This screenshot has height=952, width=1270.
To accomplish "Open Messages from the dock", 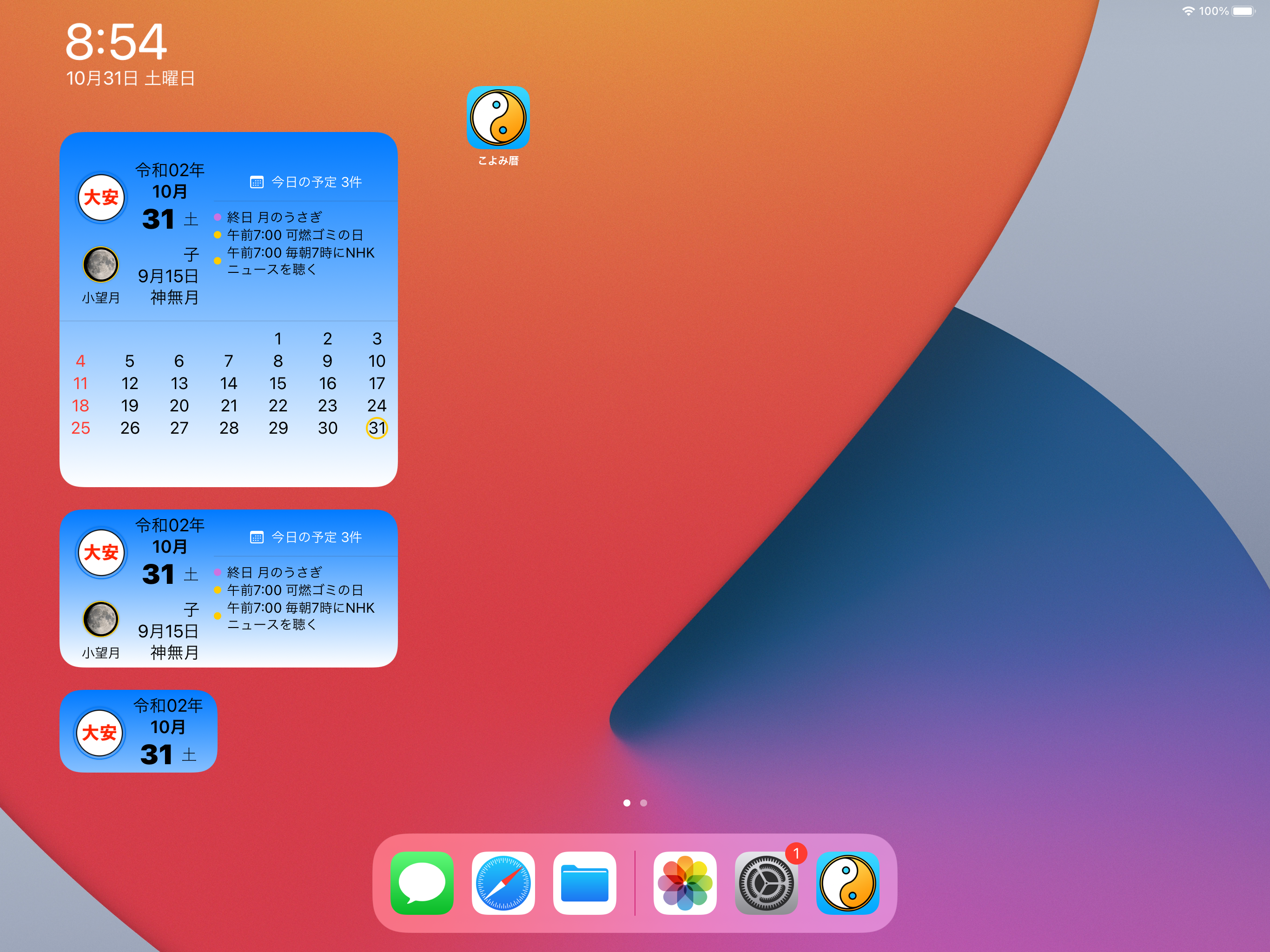I will point(422,883).
